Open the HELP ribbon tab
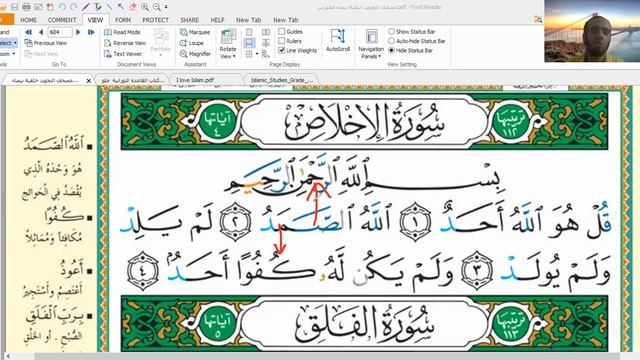Viewport: 640px width, 360px height. click(x=217, y=20)
